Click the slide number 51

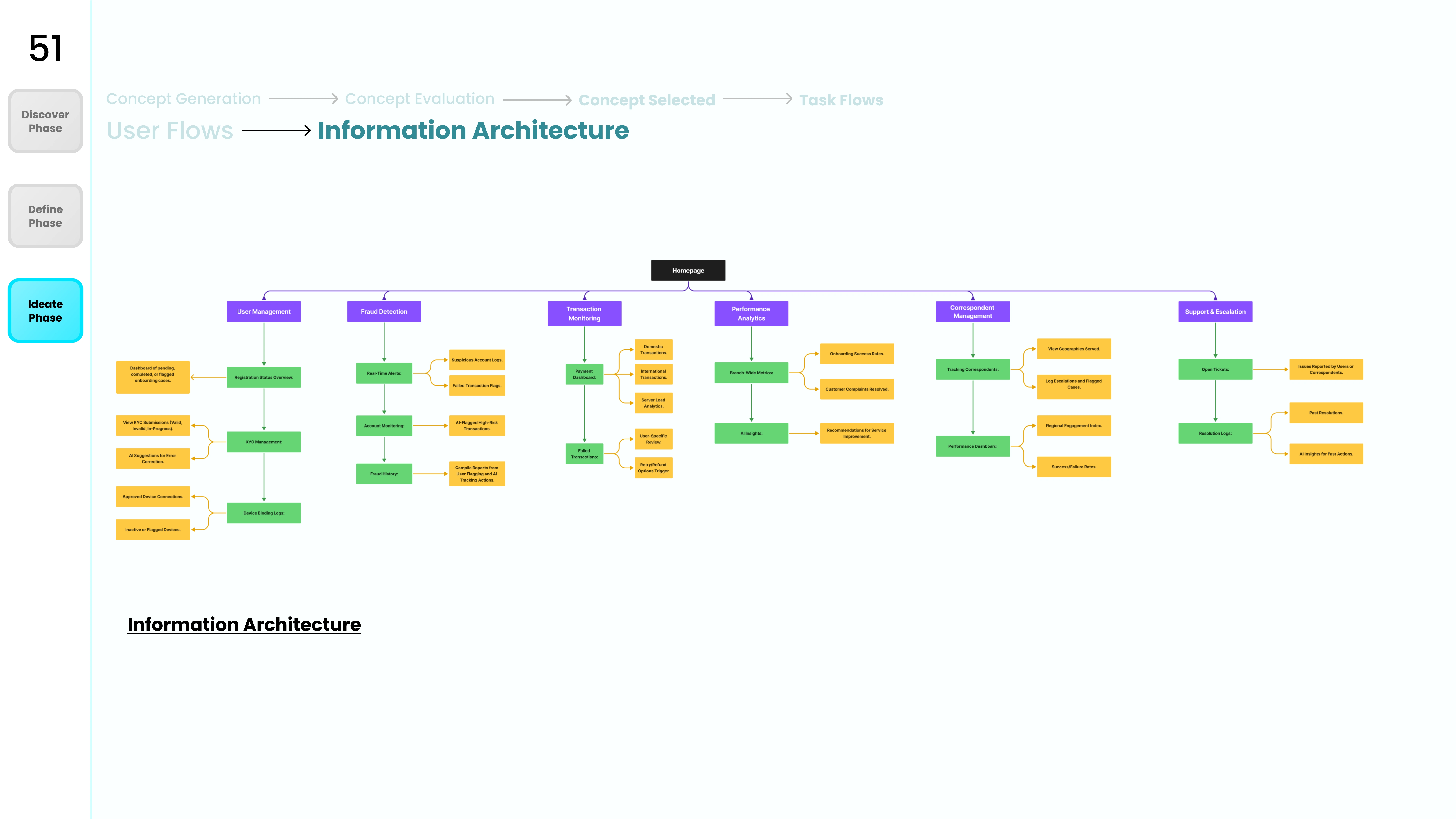coord(45,49)
